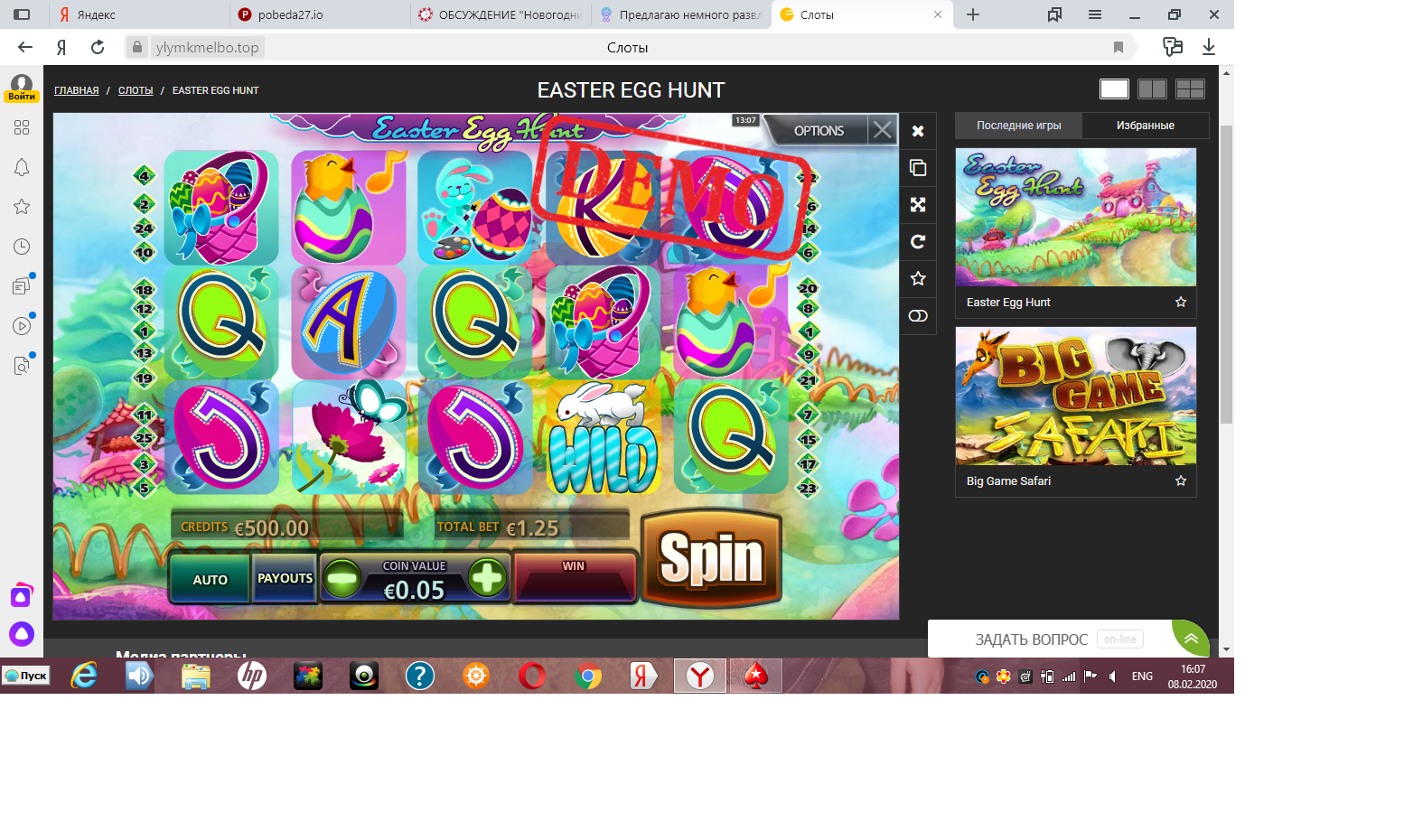The image size is (1404, 840).
Task: Open the Big Game Safari thumbnail
Action: pos(1076,397)
